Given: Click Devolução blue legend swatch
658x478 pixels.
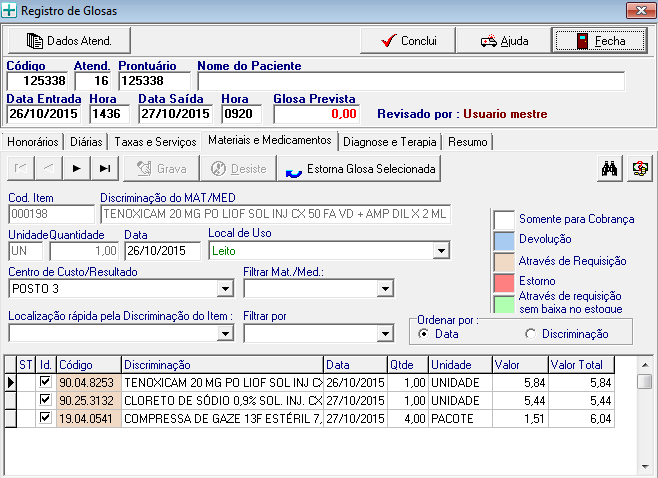Looking at the screenshot, I should (504, 240).
